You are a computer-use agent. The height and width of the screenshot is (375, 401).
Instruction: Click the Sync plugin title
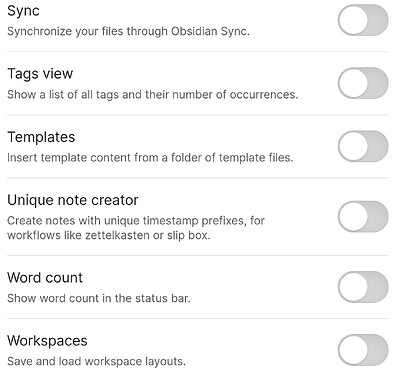pyautogui.click(x=23, y=11)
